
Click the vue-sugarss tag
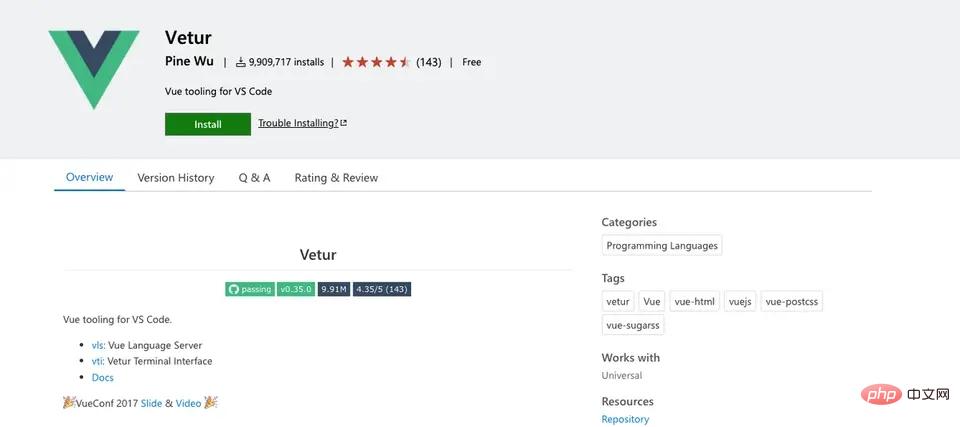(633, 325)
